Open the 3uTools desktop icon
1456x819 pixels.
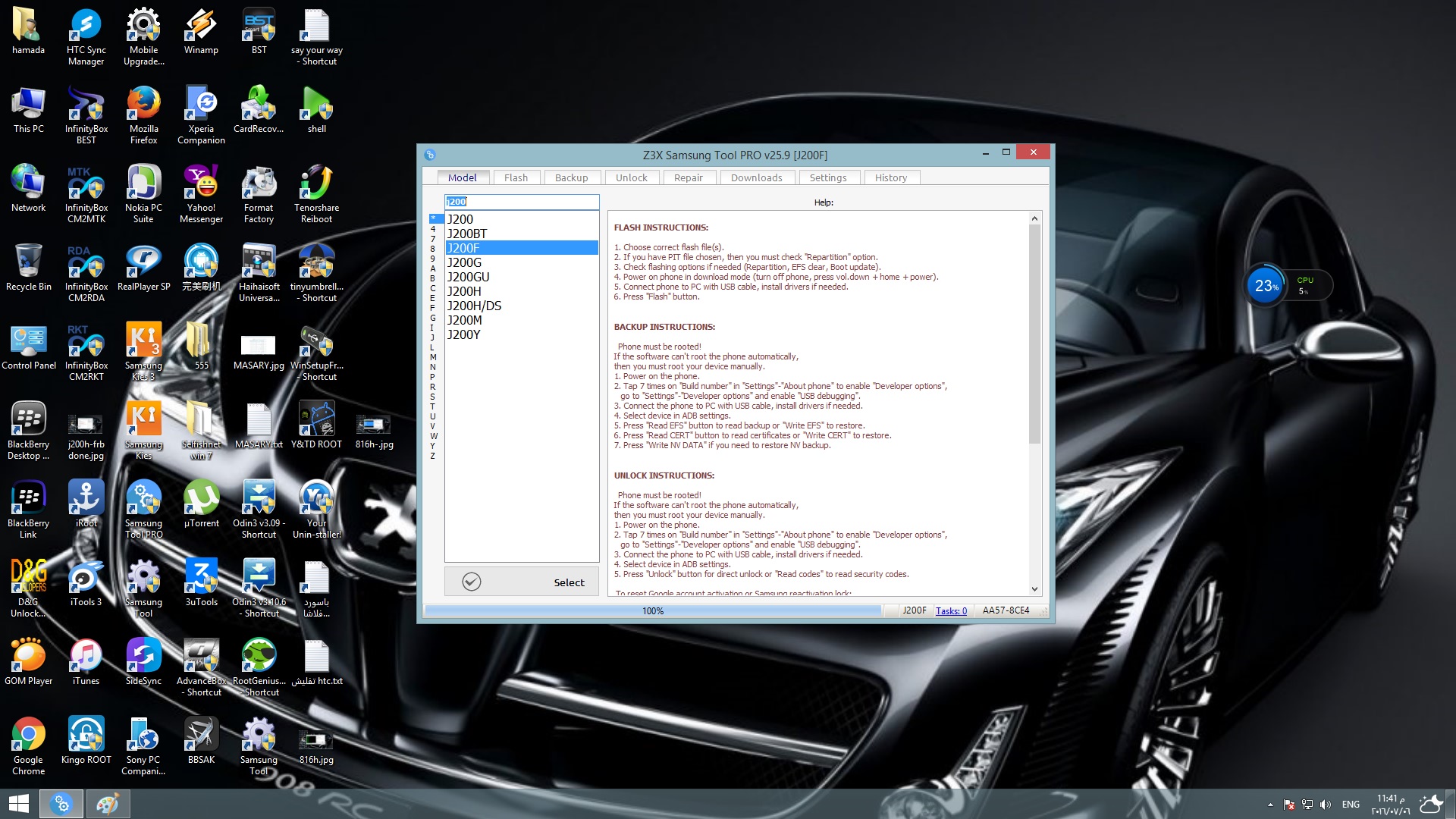201,584
